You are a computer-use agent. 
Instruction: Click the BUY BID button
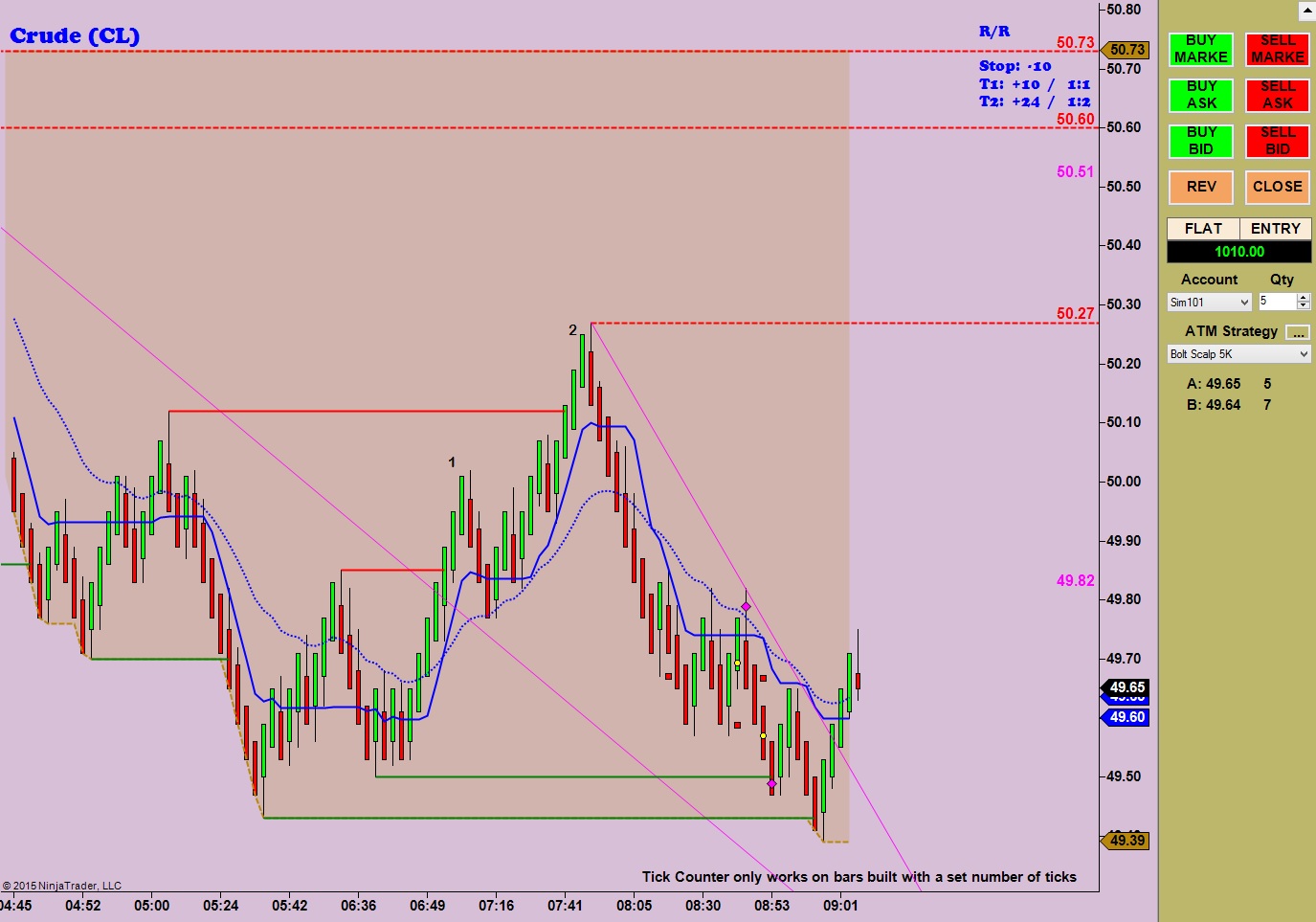pyautogui.click(x=1200, y=141)
